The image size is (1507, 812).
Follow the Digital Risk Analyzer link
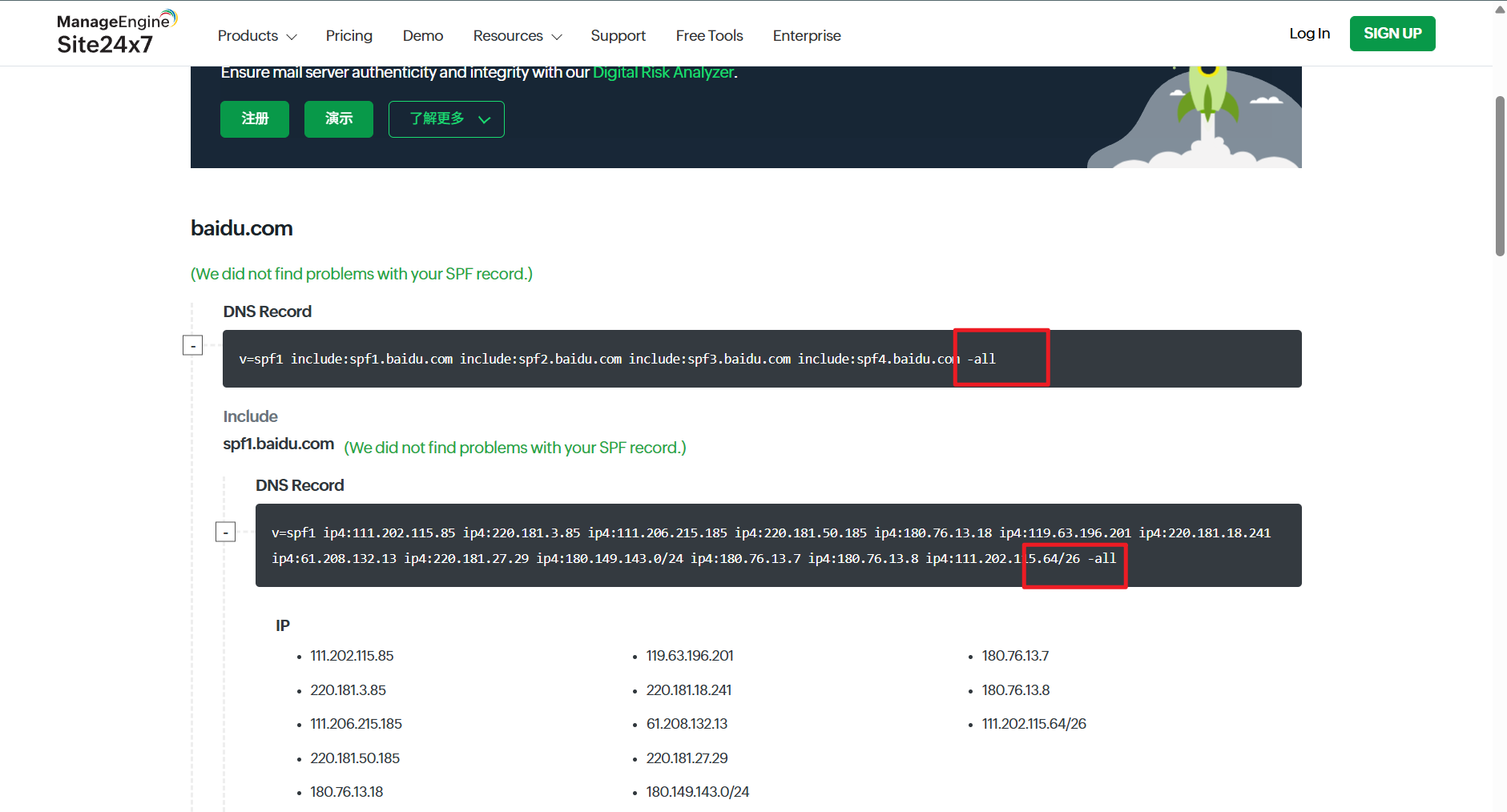click(663, 72)
